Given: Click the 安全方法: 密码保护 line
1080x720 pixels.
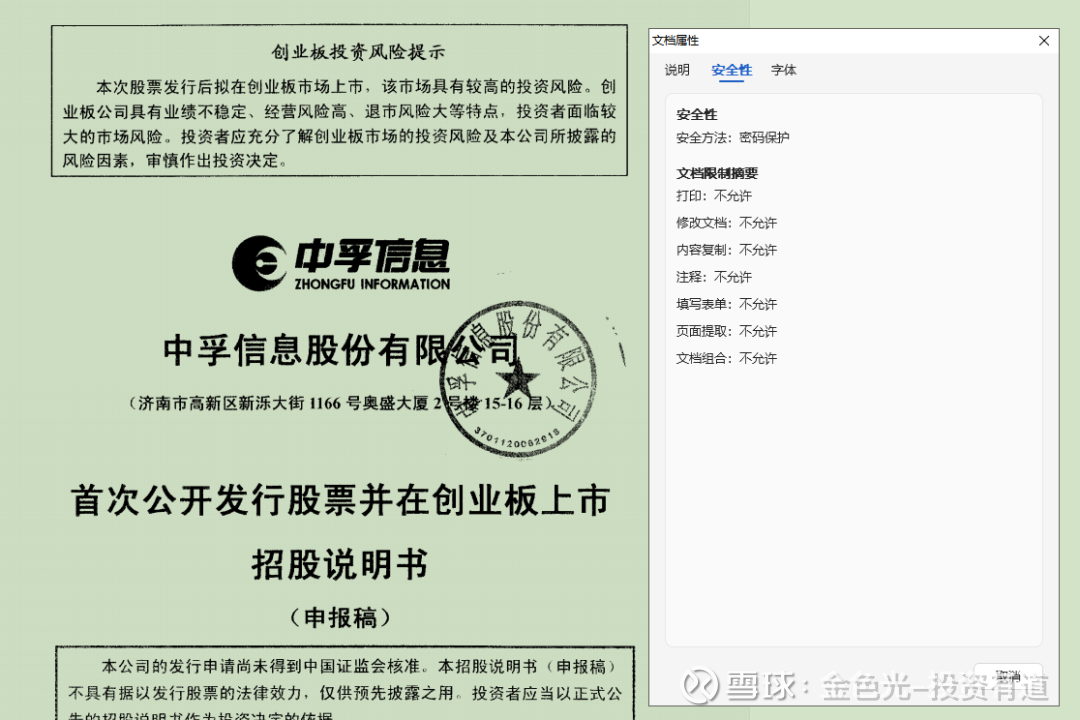Looking at the screenshot, I should pyautogui.click(x=732, y=138).
